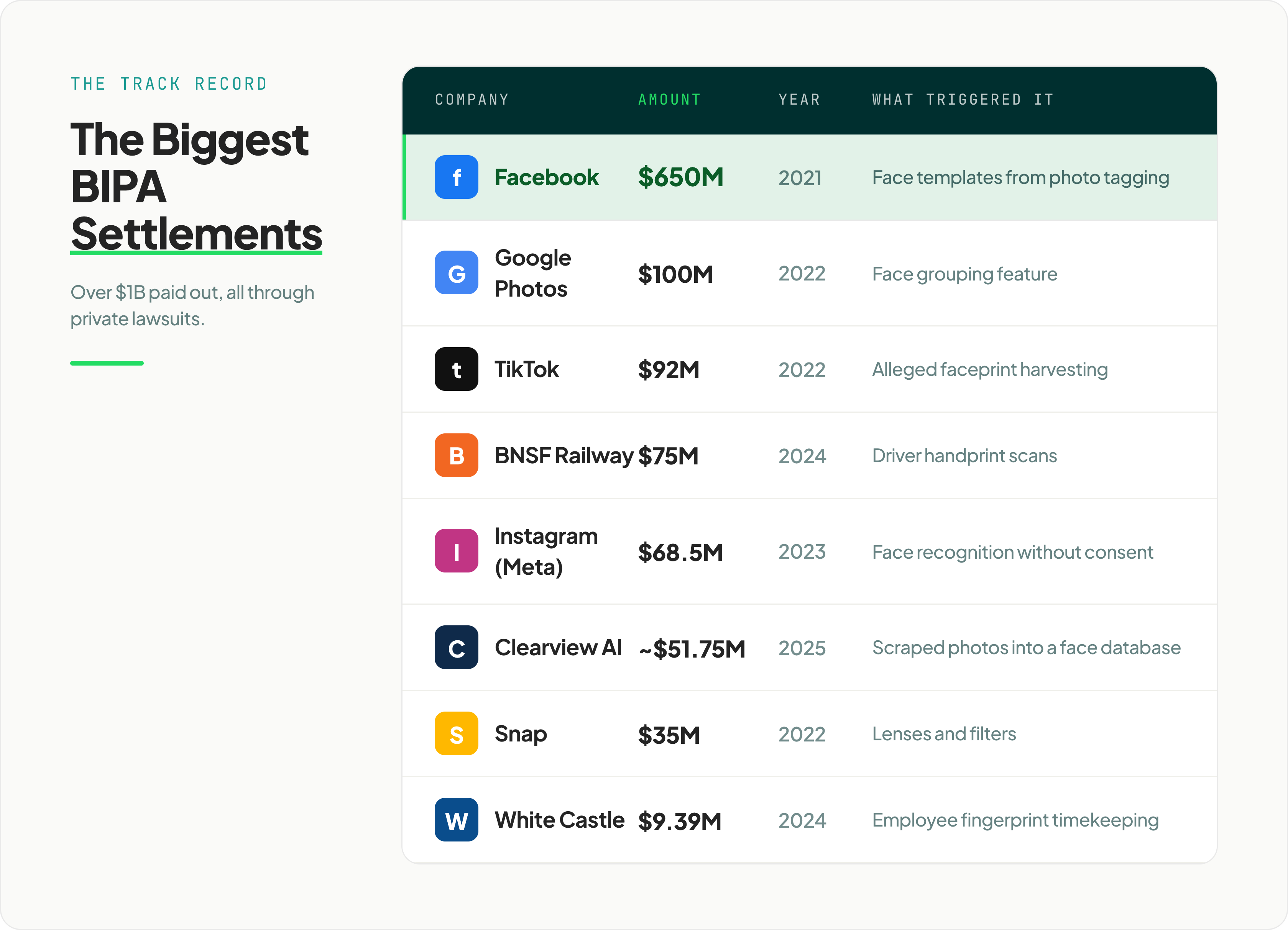
Task: Click 'THE TRACK RECORD' eyebrow label
Action: click(x=169, y=84)
